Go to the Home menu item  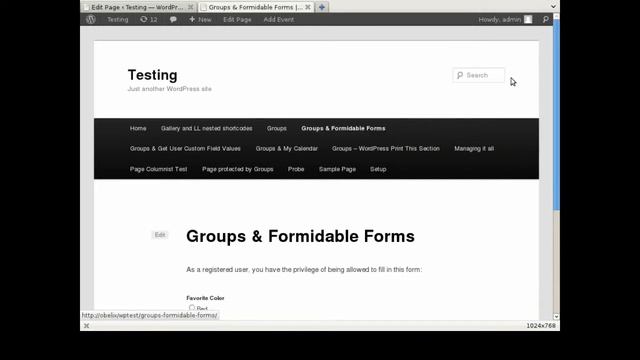pos(138,128)
